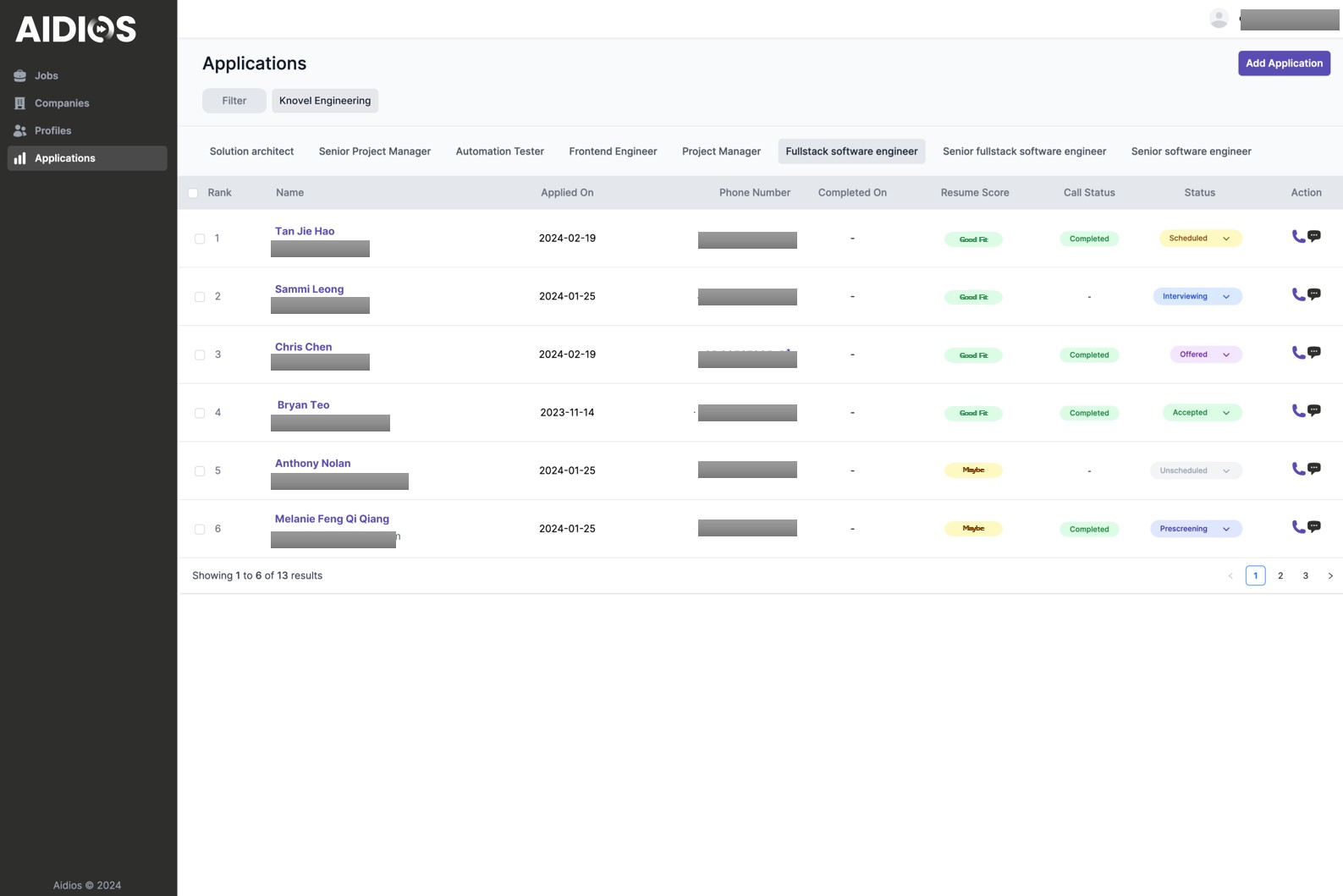1343x896 pixels.
Task: Select Fullstack software engineer tab
Action: (851, 151)
